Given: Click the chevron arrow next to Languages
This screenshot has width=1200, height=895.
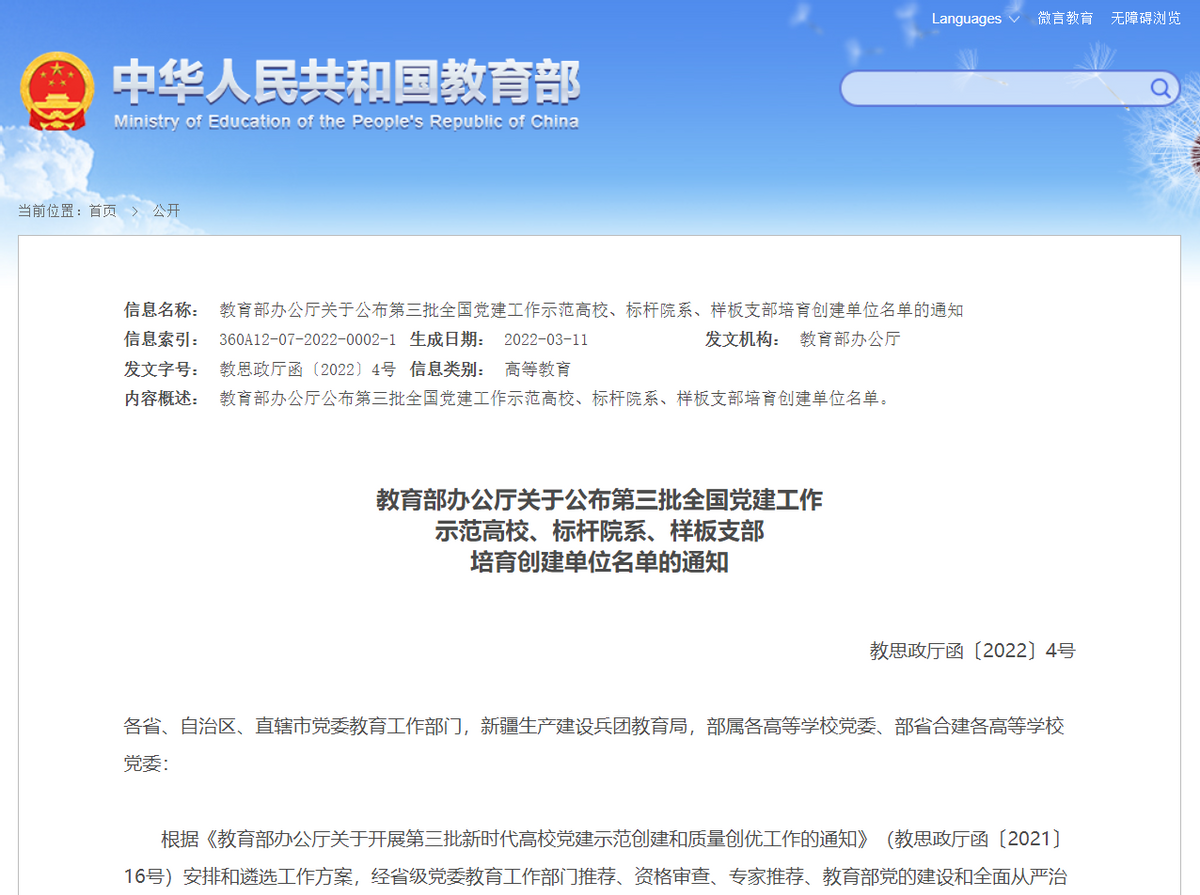Looking at the screenshot, I should (x=1013, y=18).
